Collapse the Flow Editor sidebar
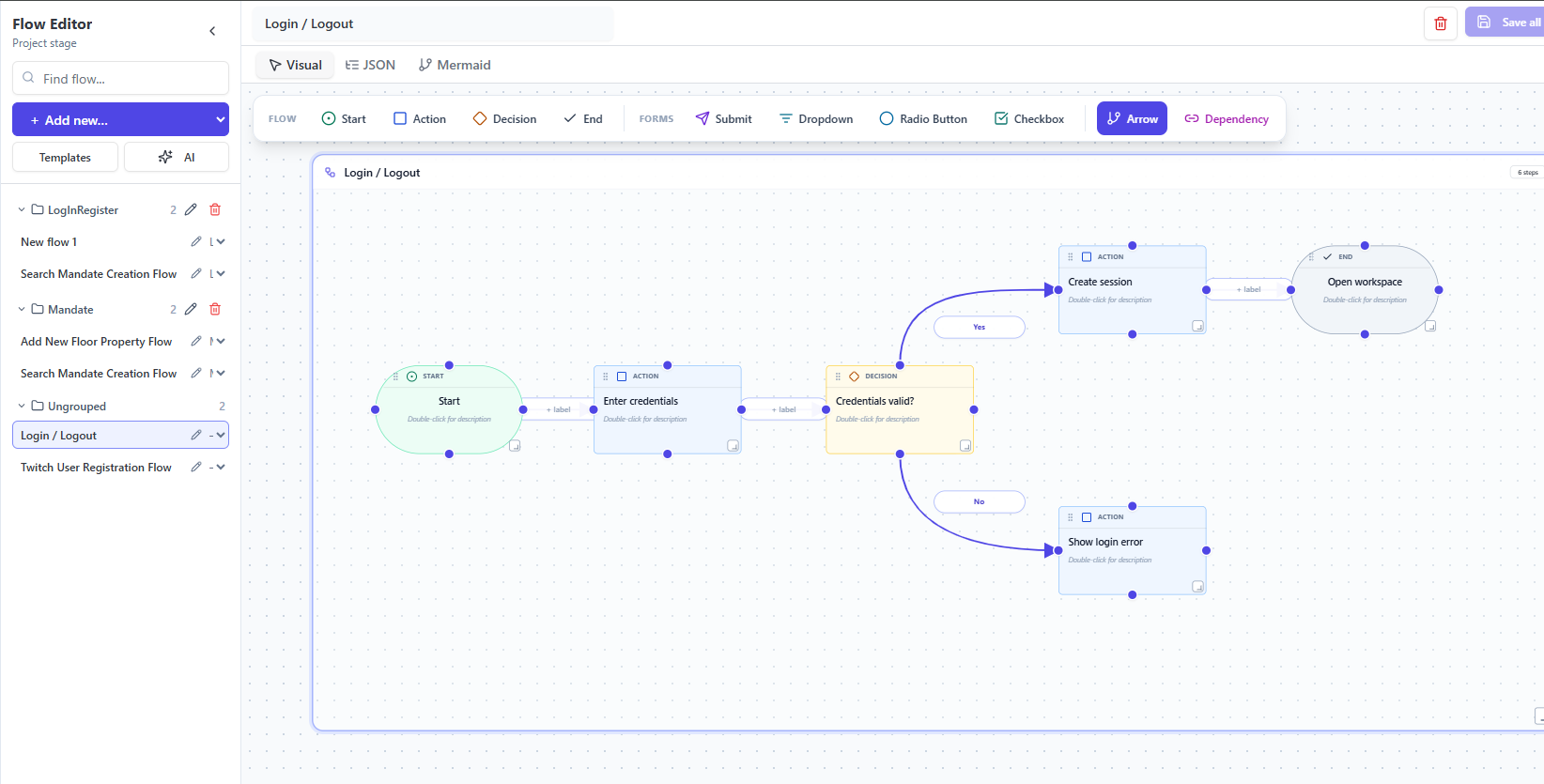This screenshot has height=784, width=1544. [x=212, y=31]
